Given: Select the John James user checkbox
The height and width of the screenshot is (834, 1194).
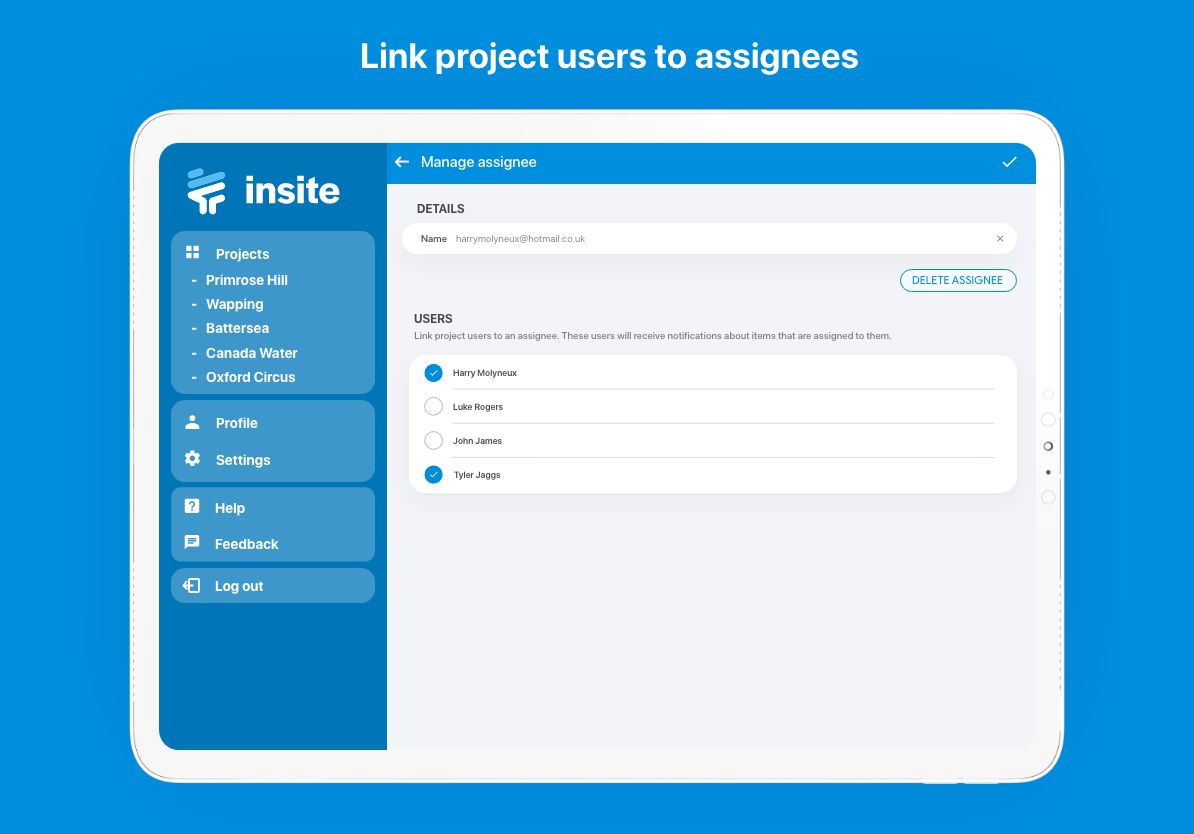Looking at the screenshot, I should pos(433,440).
